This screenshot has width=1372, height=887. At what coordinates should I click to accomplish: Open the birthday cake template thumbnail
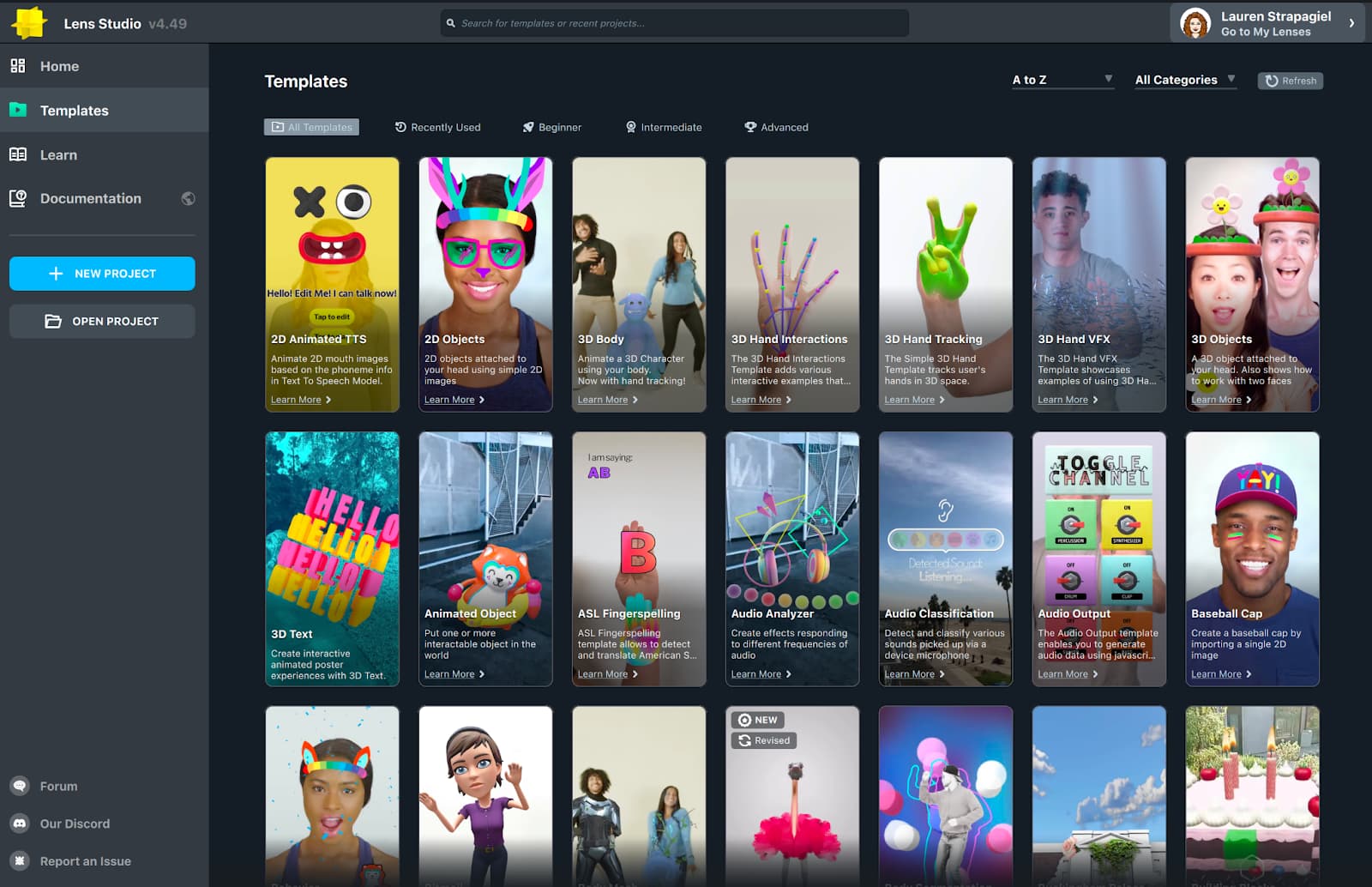(1253, 796)
